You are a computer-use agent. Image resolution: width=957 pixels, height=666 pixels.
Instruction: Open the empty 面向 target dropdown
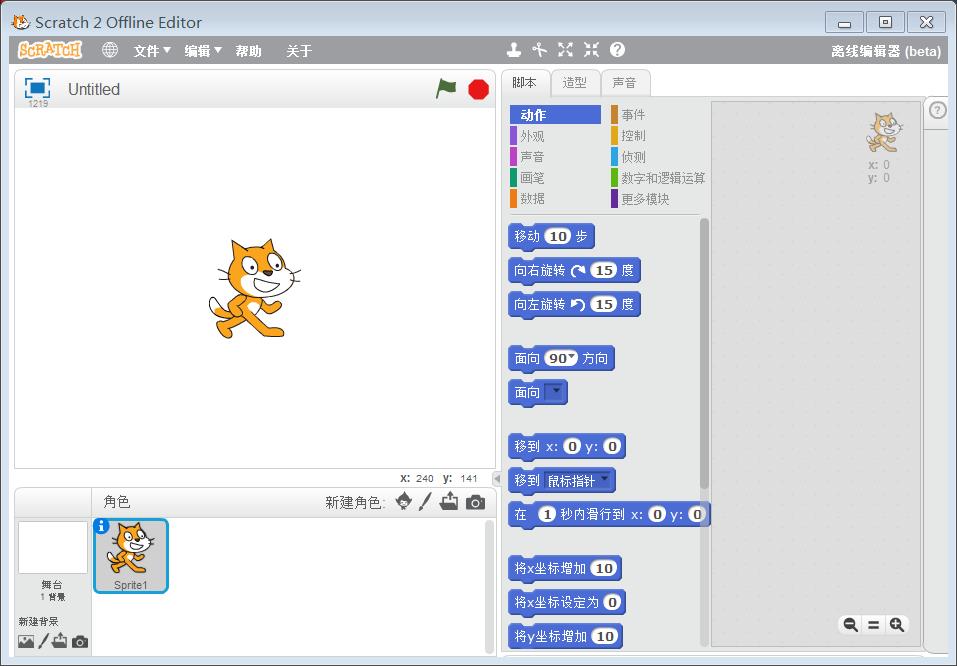click(x=554, y=392)
